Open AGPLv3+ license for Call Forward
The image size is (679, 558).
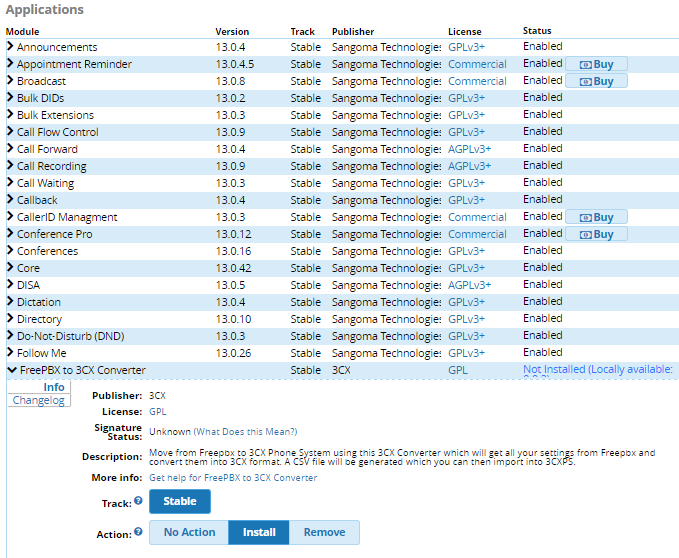tap(469, 149)
